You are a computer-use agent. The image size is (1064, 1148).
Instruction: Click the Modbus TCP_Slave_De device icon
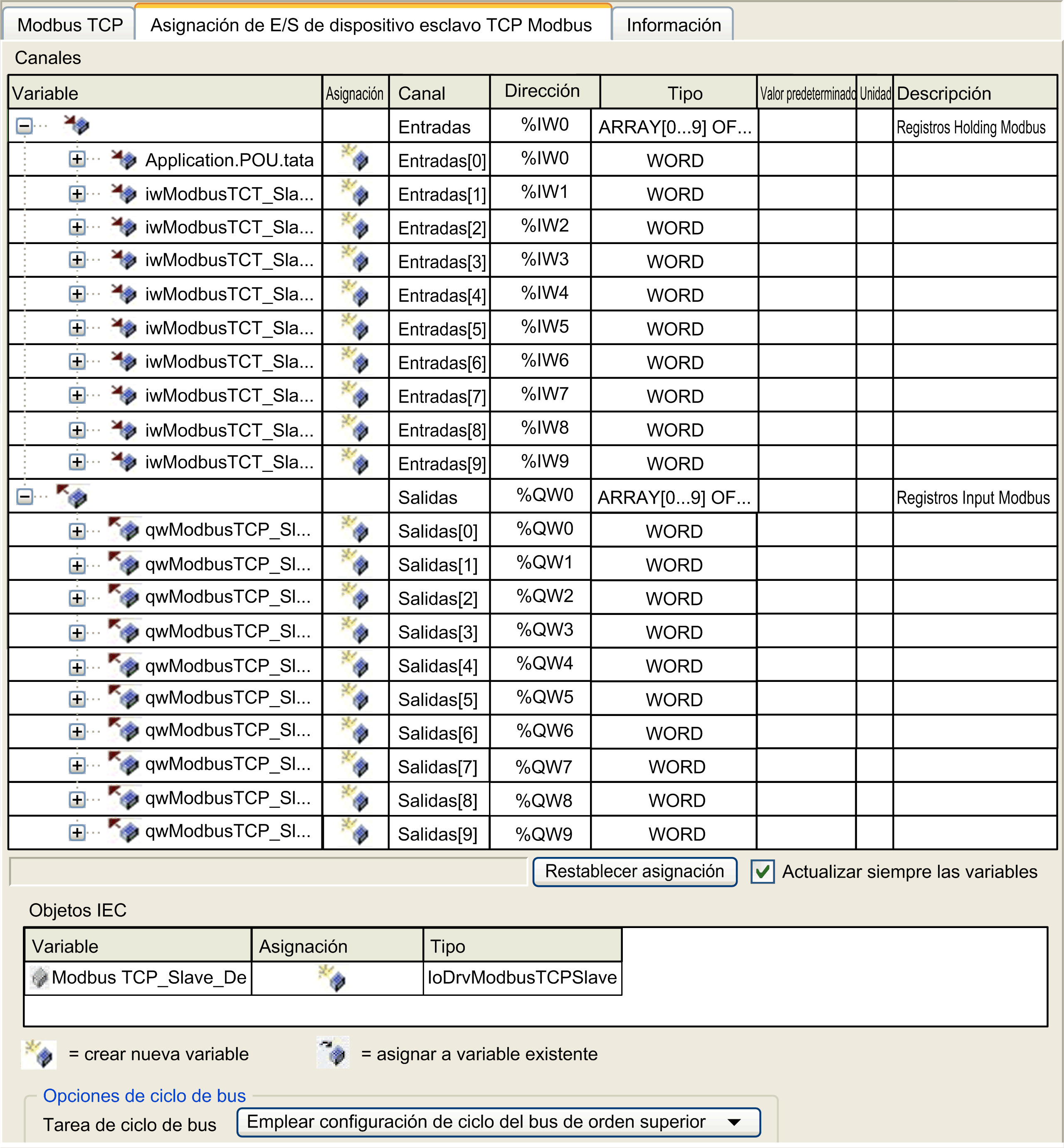point(40,977)
